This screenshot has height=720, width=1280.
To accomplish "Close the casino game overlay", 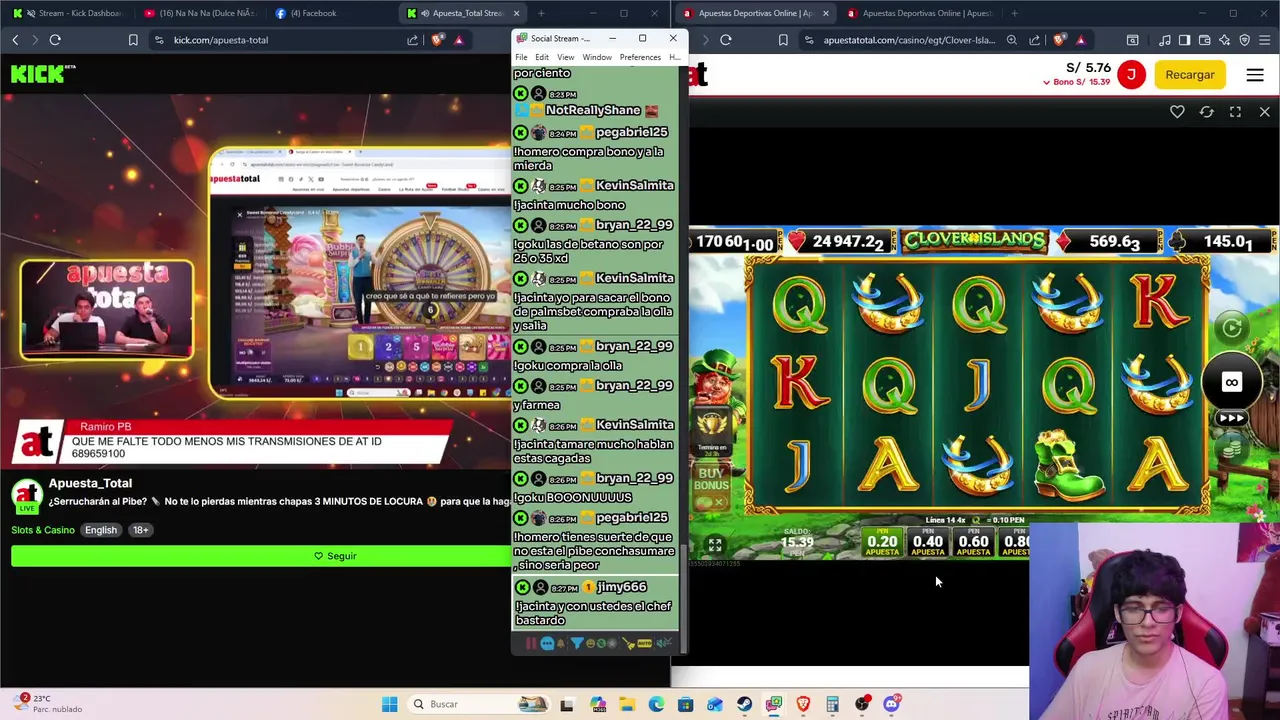I will (x=1264, y=112).
